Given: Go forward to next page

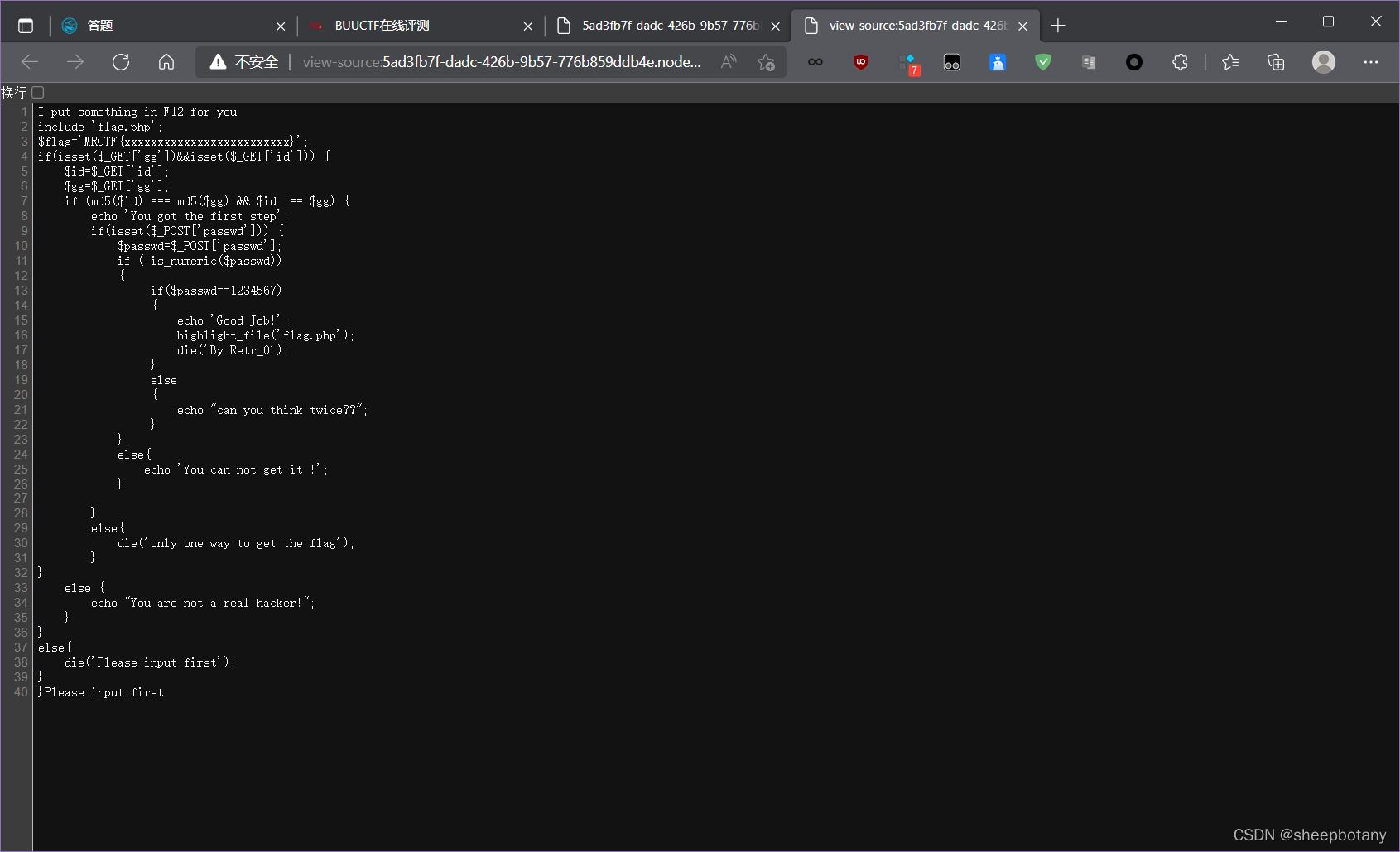Looking at the screenshot, I should 75,62.
